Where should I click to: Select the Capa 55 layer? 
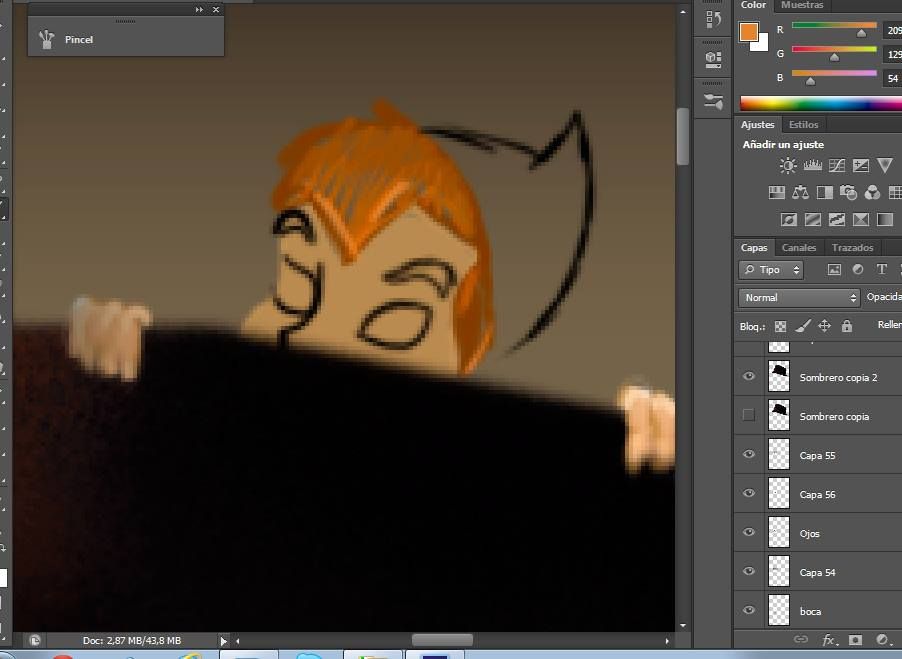click(x=818, y=455)
